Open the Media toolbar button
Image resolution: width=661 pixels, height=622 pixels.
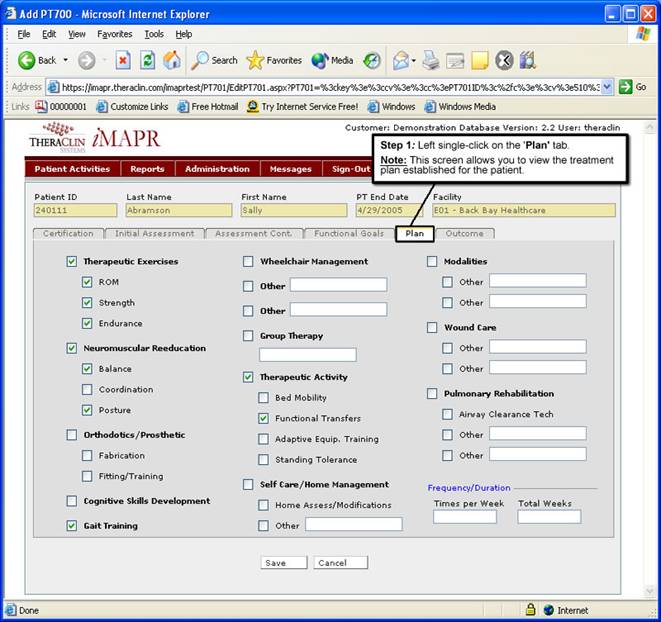(332, 60)
